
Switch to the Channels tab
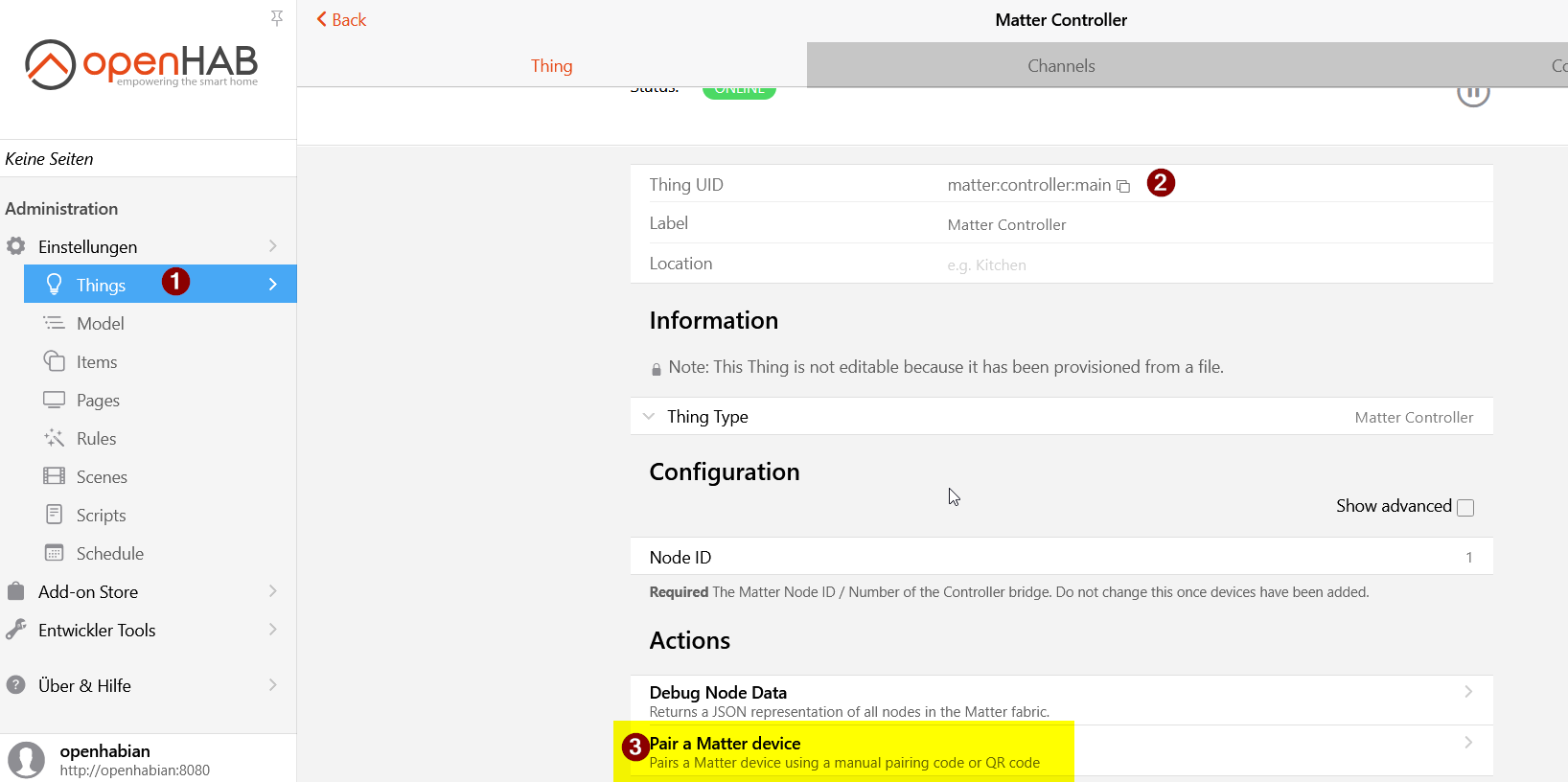tap(1061, 65)
